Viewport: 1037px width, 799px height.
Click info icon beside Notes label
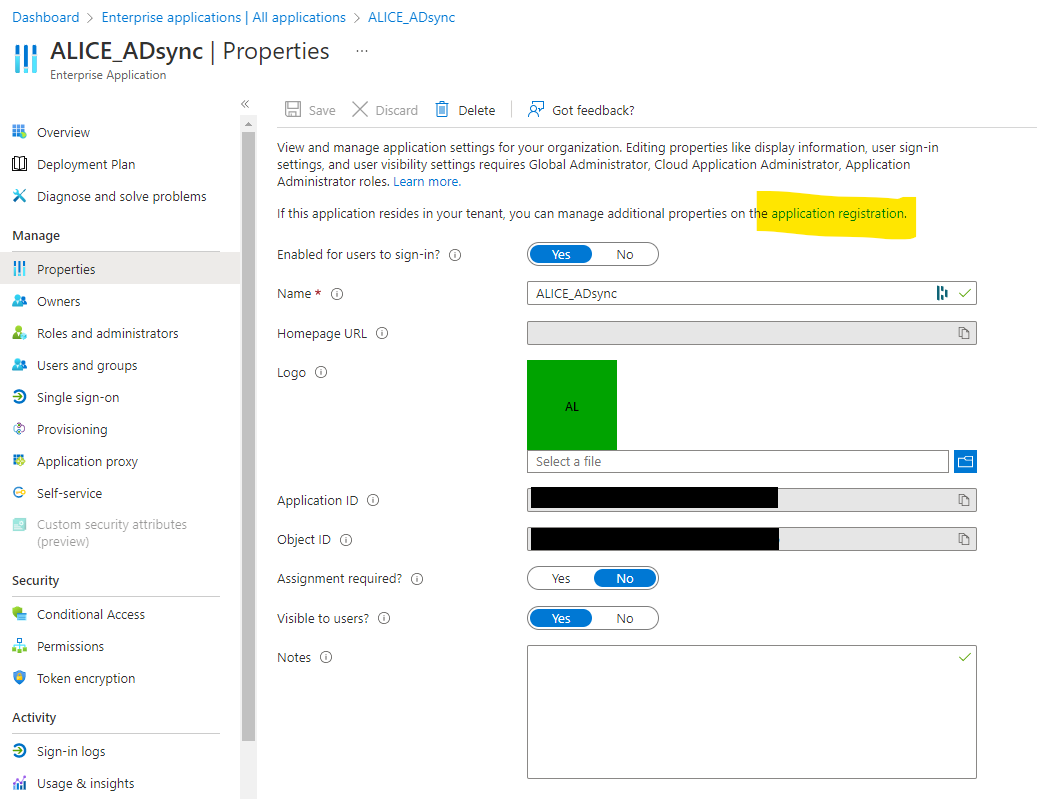[x=326, y=657]
